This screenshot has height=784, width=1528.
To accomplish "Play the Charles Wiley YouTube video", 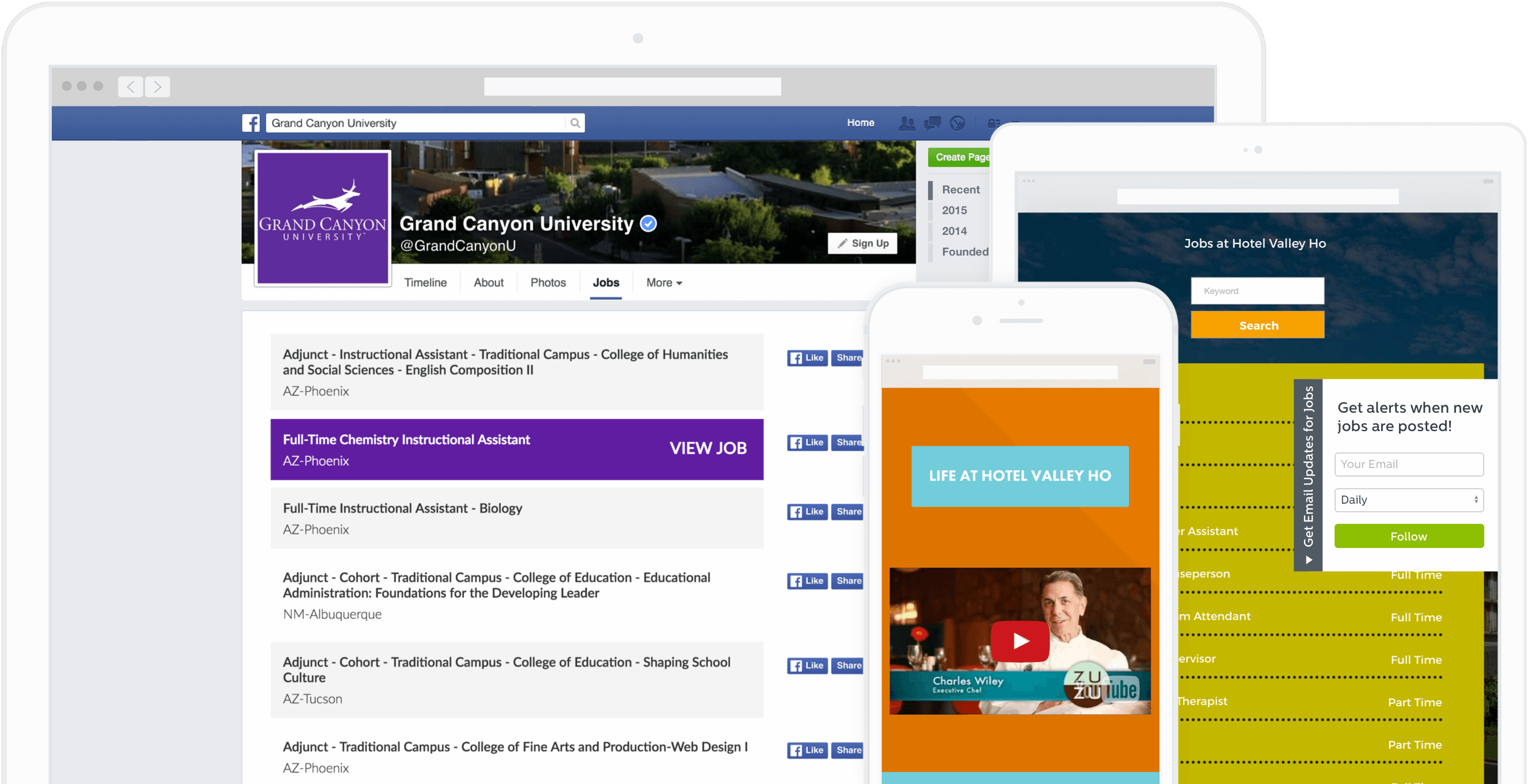I will [1020, 641].
